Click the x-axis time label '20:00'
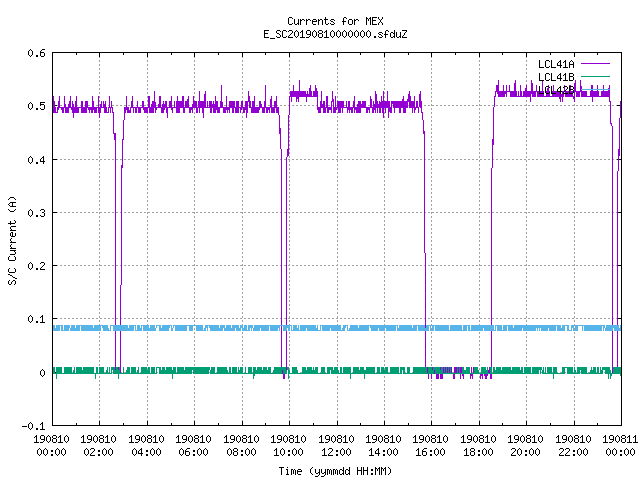Viewport: 640px width, 480px height. click(x=525, y=452)
